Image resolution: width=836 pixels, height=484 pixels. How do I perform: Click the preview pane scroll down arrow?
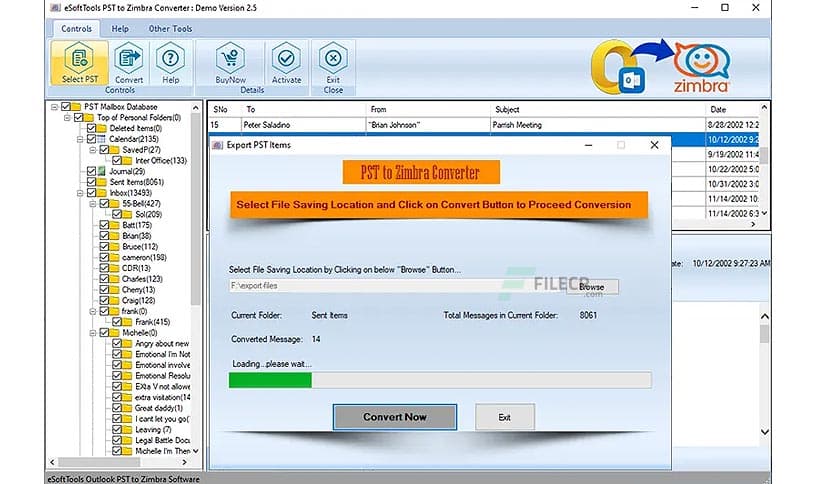pos(765,431)
